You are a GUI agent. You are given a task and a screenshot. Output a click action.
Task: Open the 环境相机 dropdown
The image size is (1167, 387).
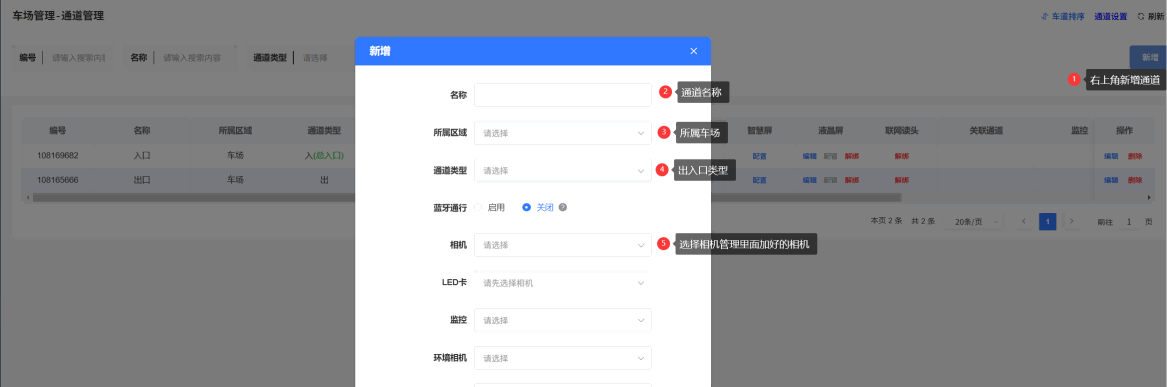point(563,358)
